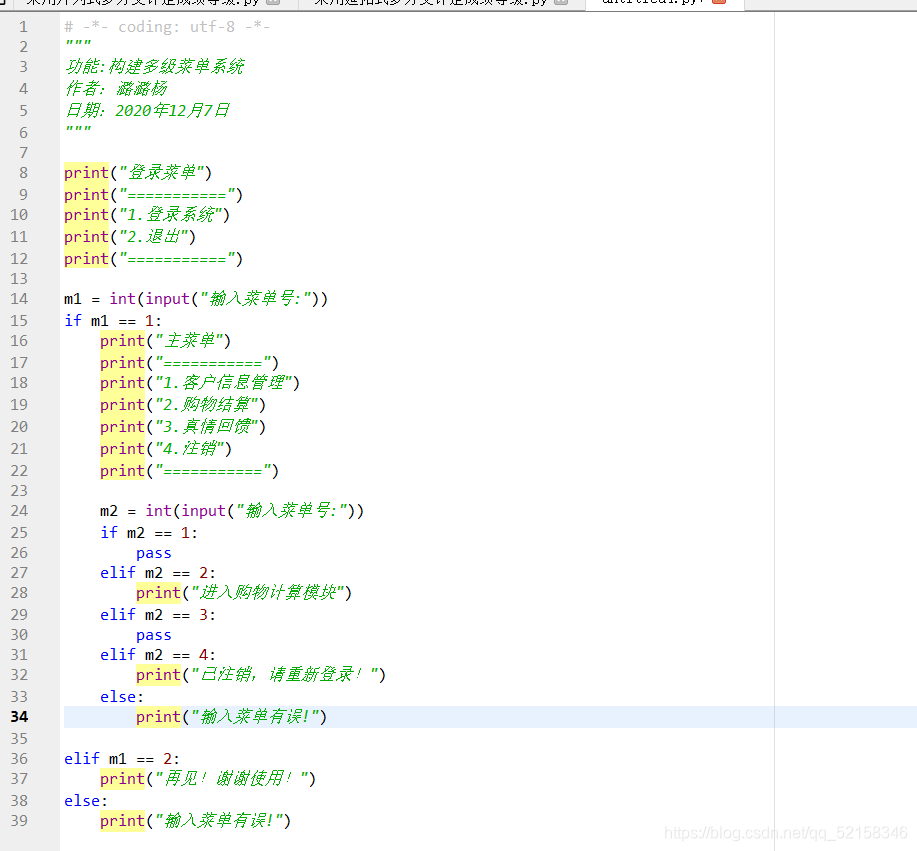
Task: Click the top-level 'else:' on line 38
Action: point(86,801)
